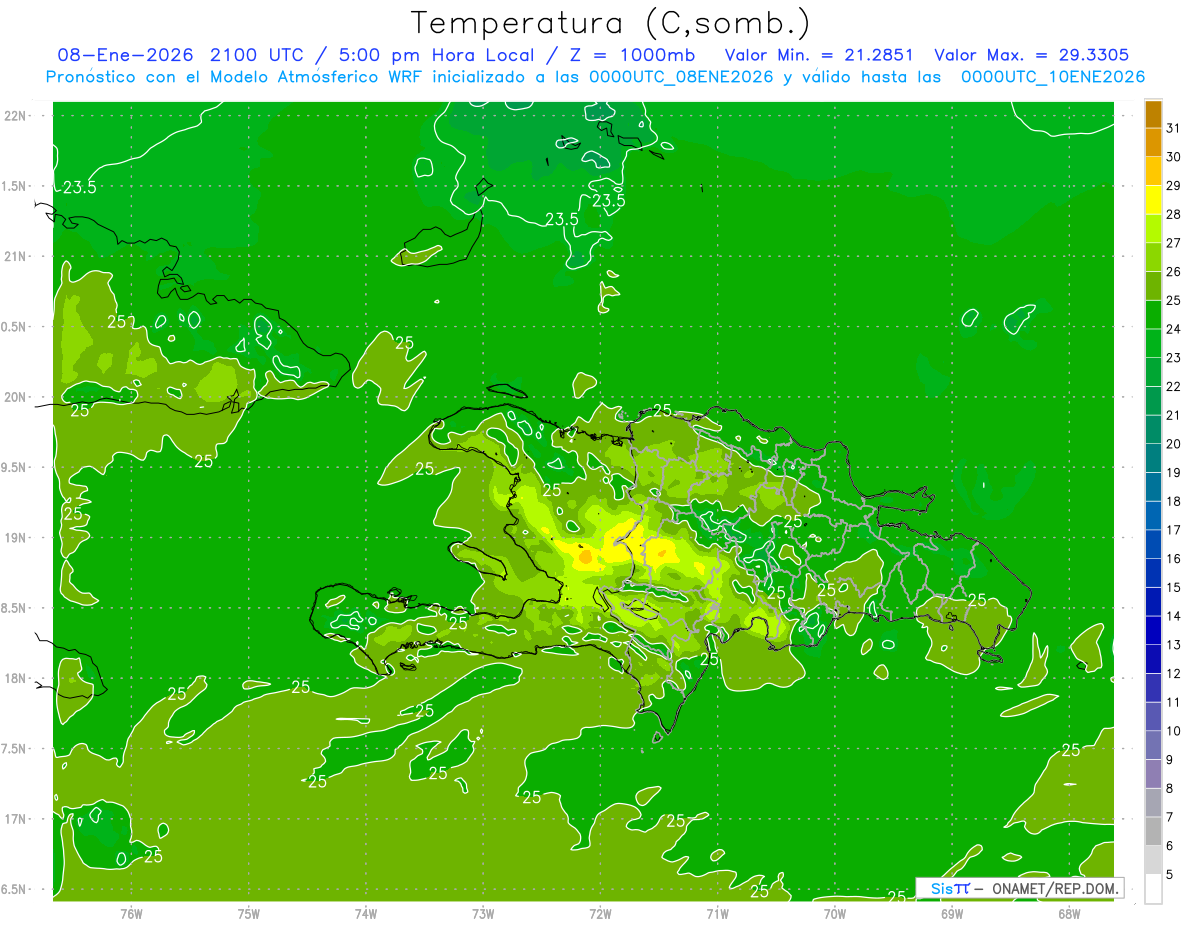Pick the topmost legend swatch above 31

tap(1153, 114)
